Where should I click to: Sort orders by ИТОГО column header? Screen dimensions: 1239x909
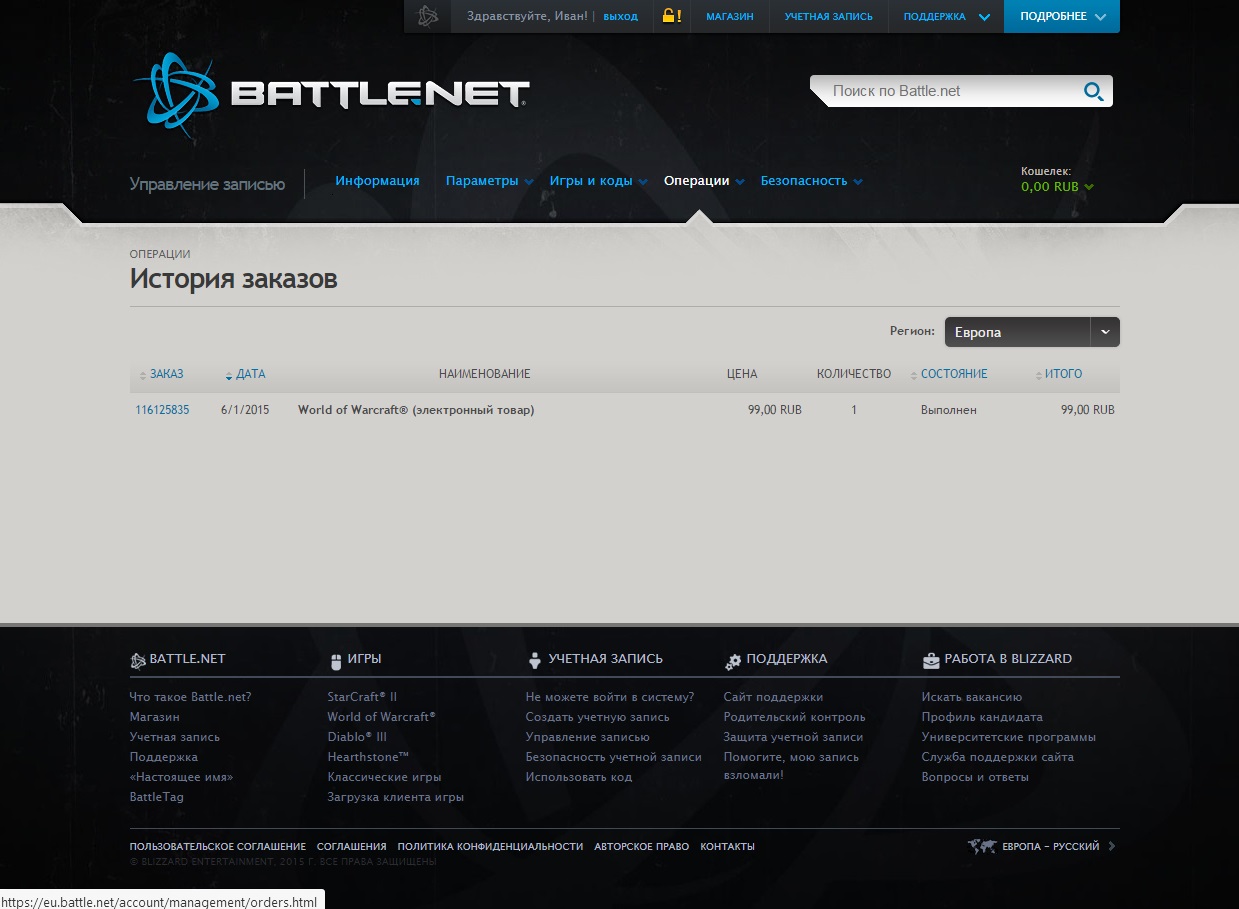[1064, 374]
